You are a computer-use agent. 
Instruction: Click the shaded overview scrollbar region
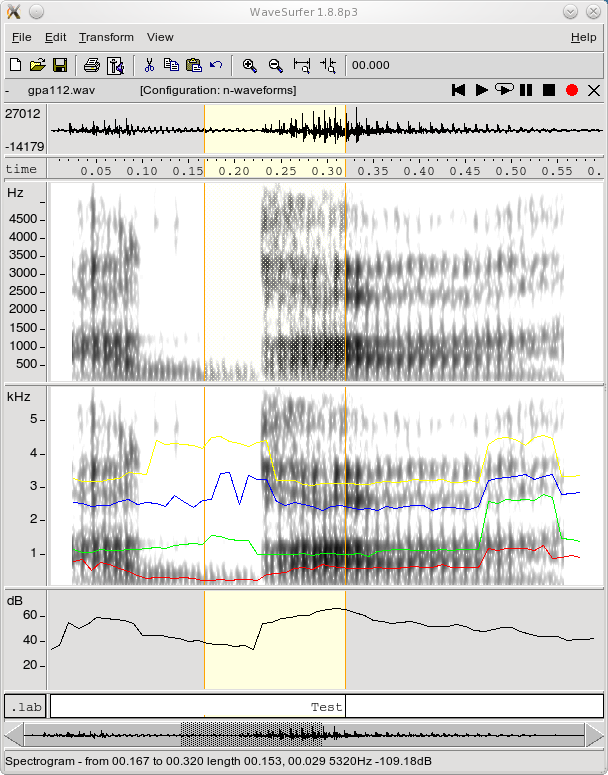[x=252, y=734]
